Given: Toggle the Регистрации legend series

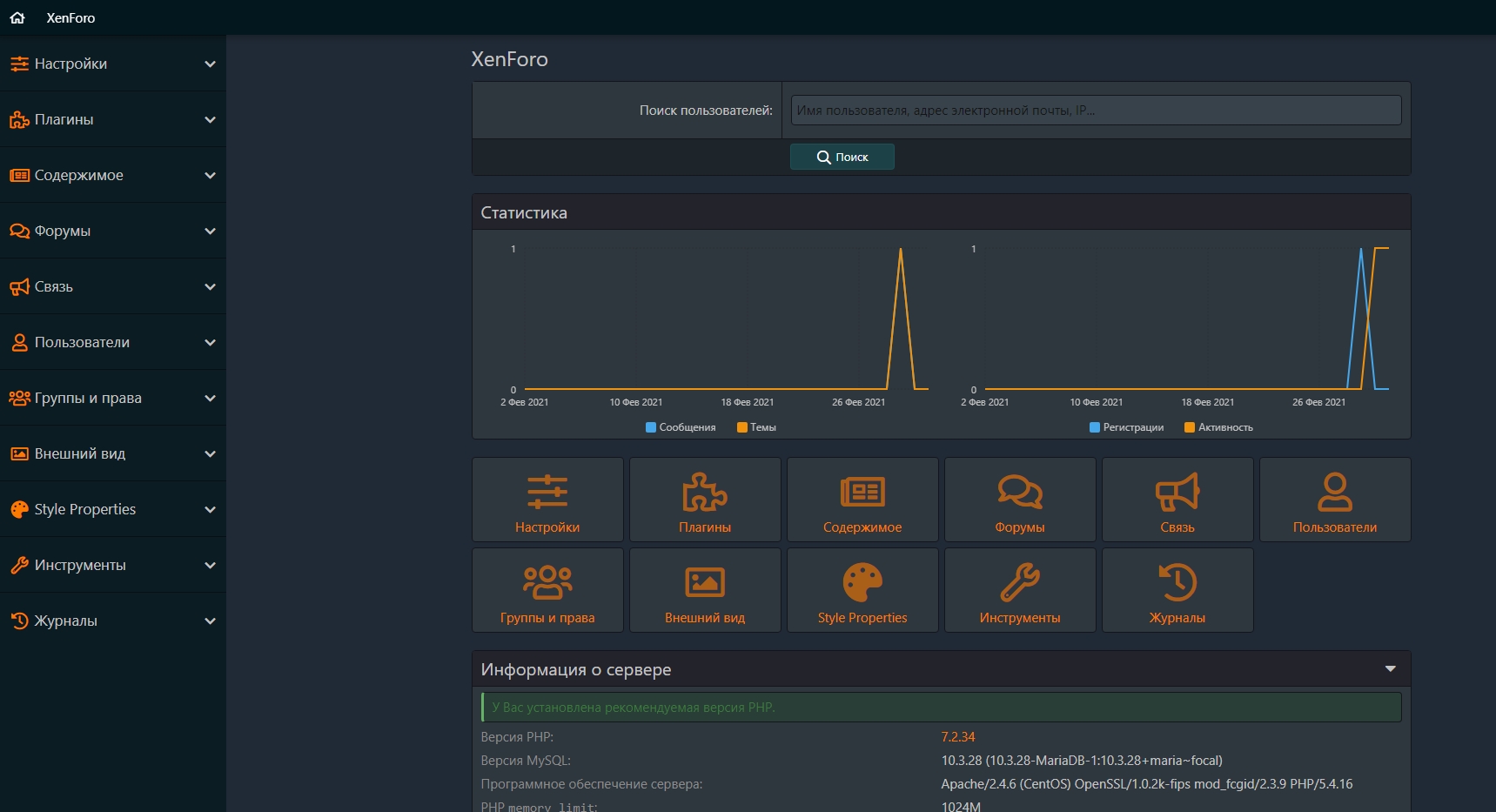Looking at the screenshot, I should pos(1126,427).
